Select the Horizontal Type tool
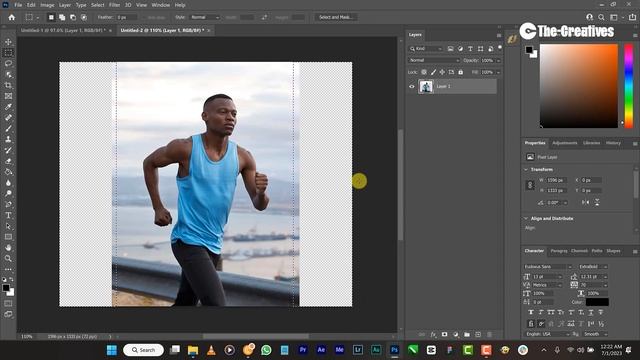This screenshot has width=640, height=360. click(8, 215)
